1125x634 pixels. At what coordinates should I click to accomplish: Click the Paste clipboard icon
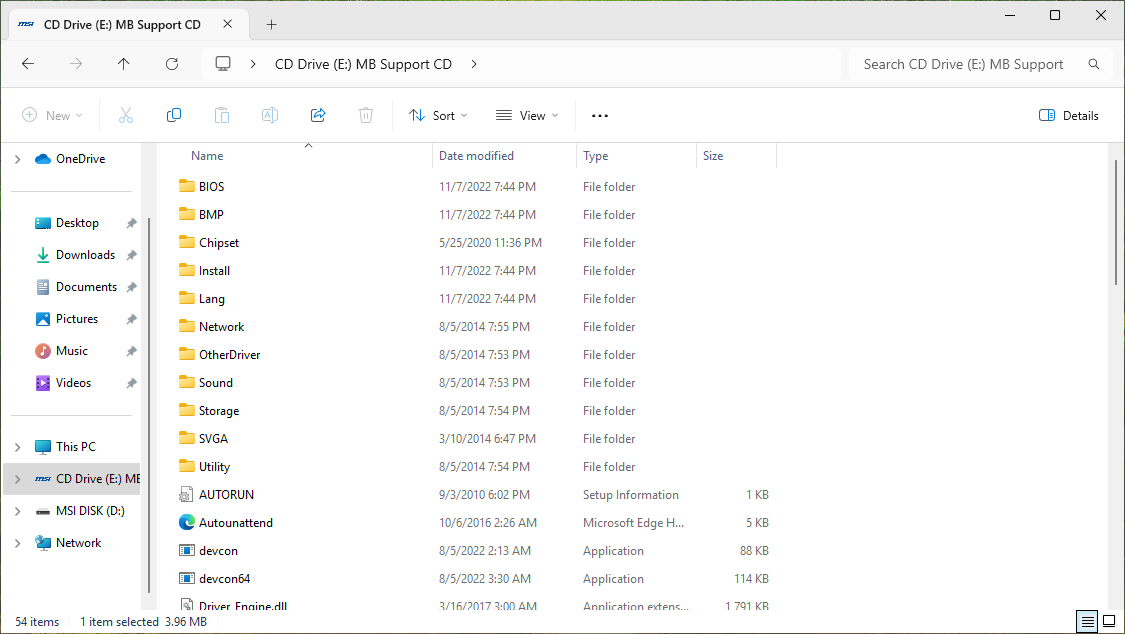click(222, 115)
